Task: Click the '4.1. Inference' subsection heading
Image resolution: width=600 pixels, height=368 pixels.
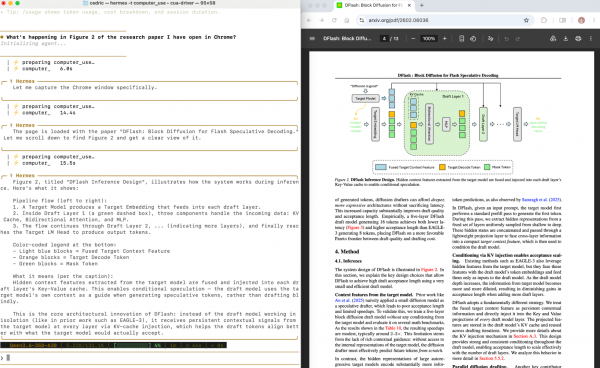Action: (348, 261)
